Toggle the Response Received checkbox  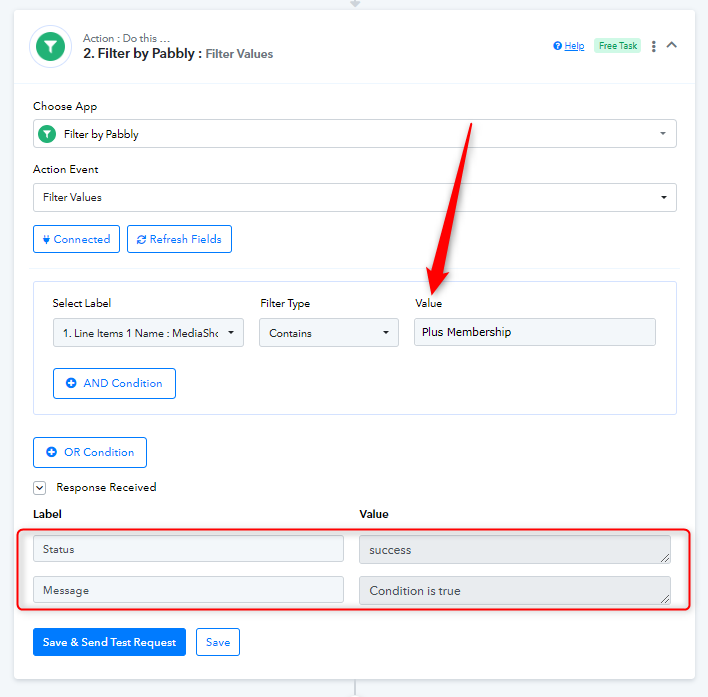(40, 488)
